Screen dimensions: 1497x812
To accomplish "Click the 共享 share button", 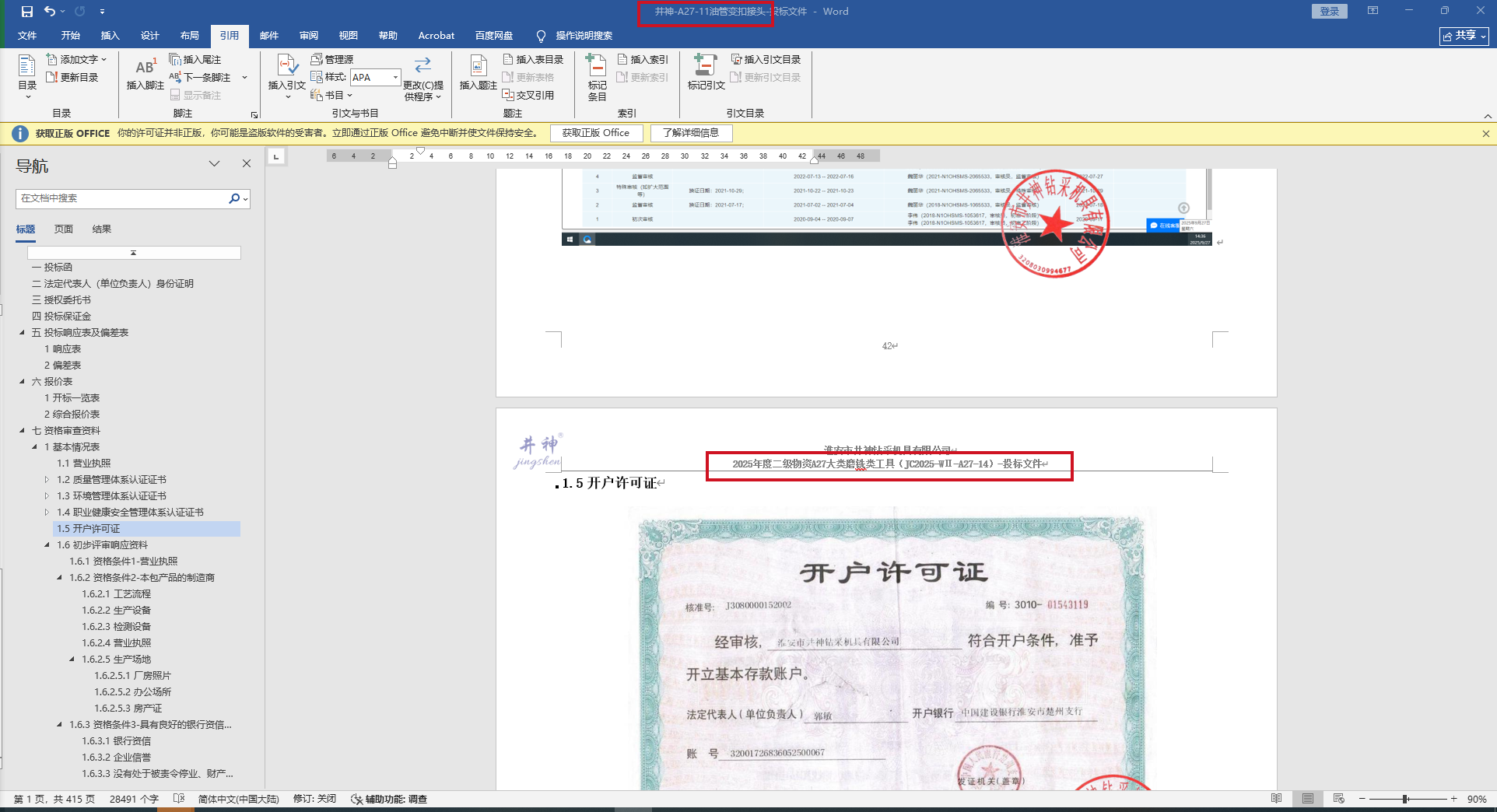I will tap(1464, 36).
